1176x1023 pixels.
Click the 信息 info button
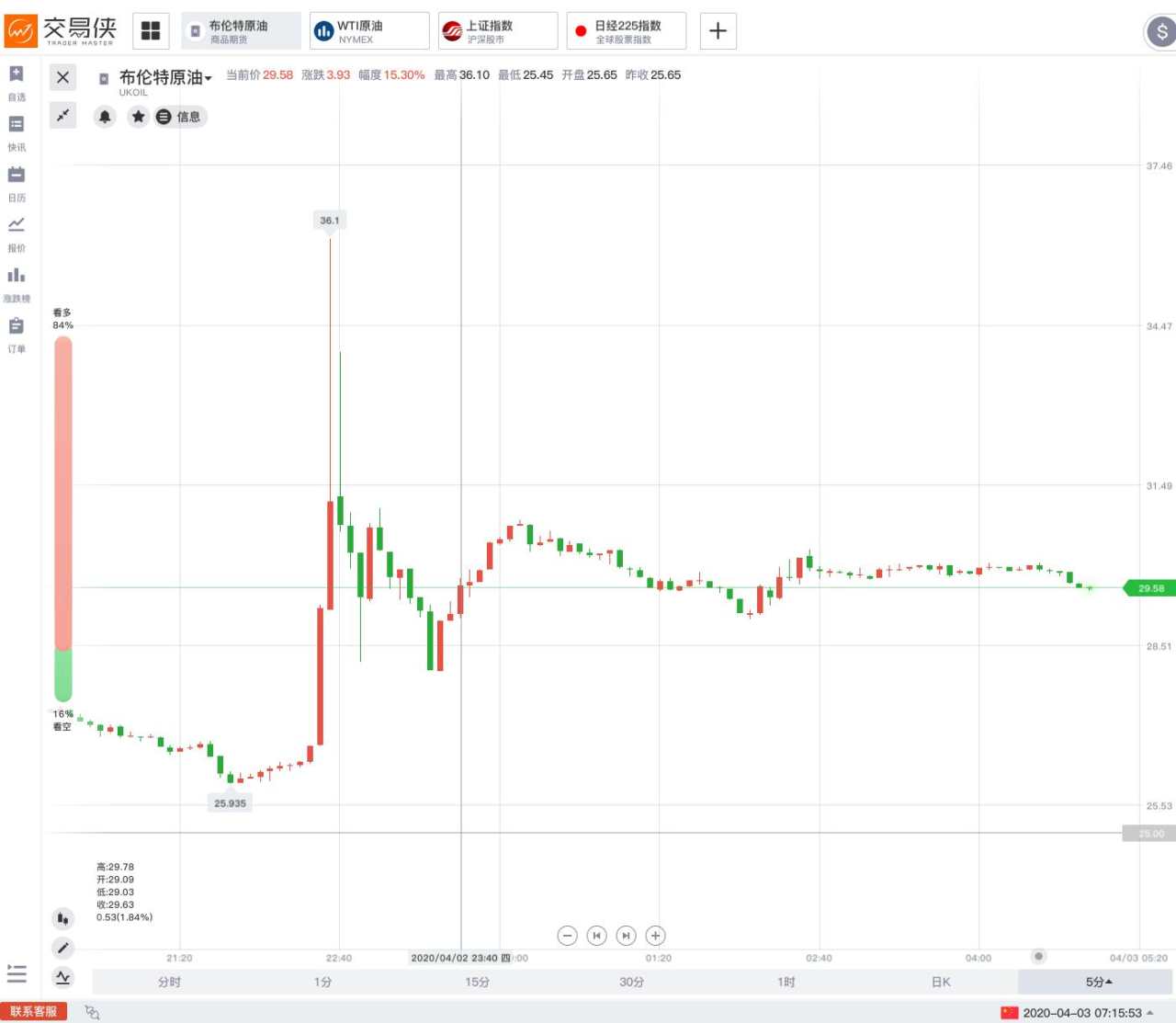click(x=179, y=117)
